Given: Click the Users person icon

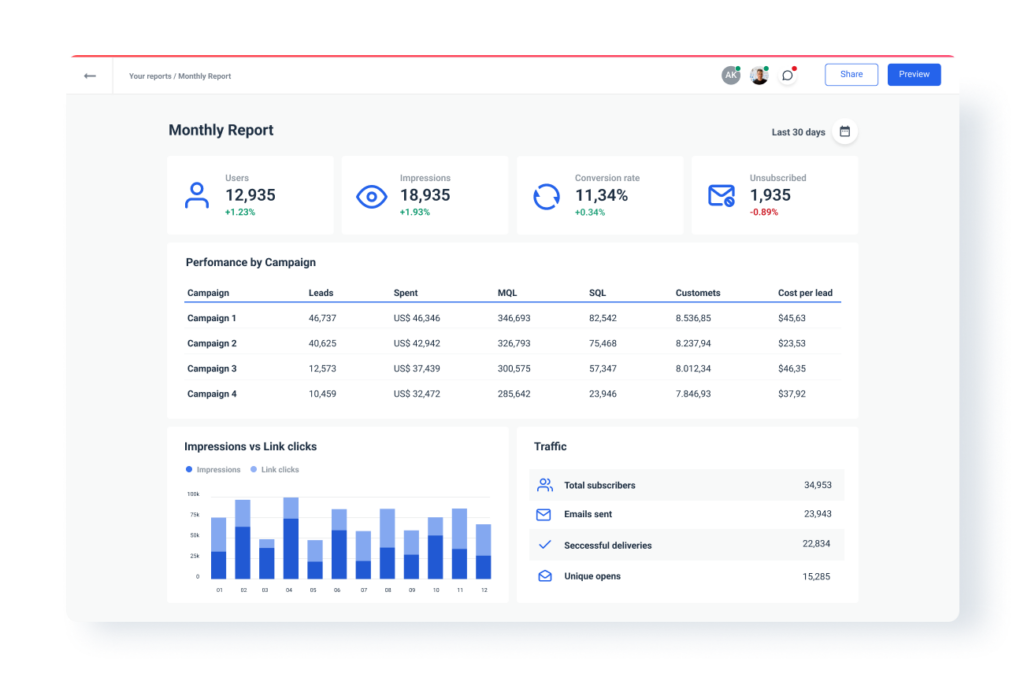Looking at the screenshot, I should [x=197, y=195].
